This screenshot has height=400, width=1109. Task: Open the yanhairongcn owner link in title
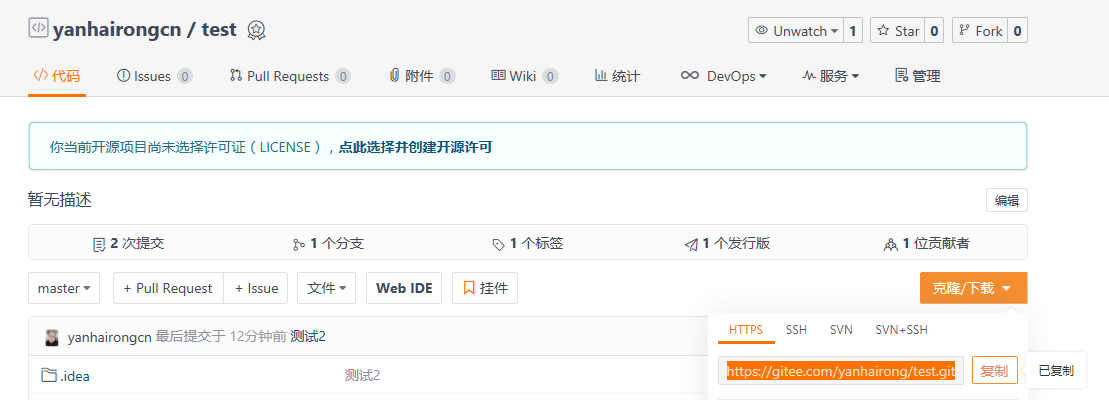click(117, 30)
